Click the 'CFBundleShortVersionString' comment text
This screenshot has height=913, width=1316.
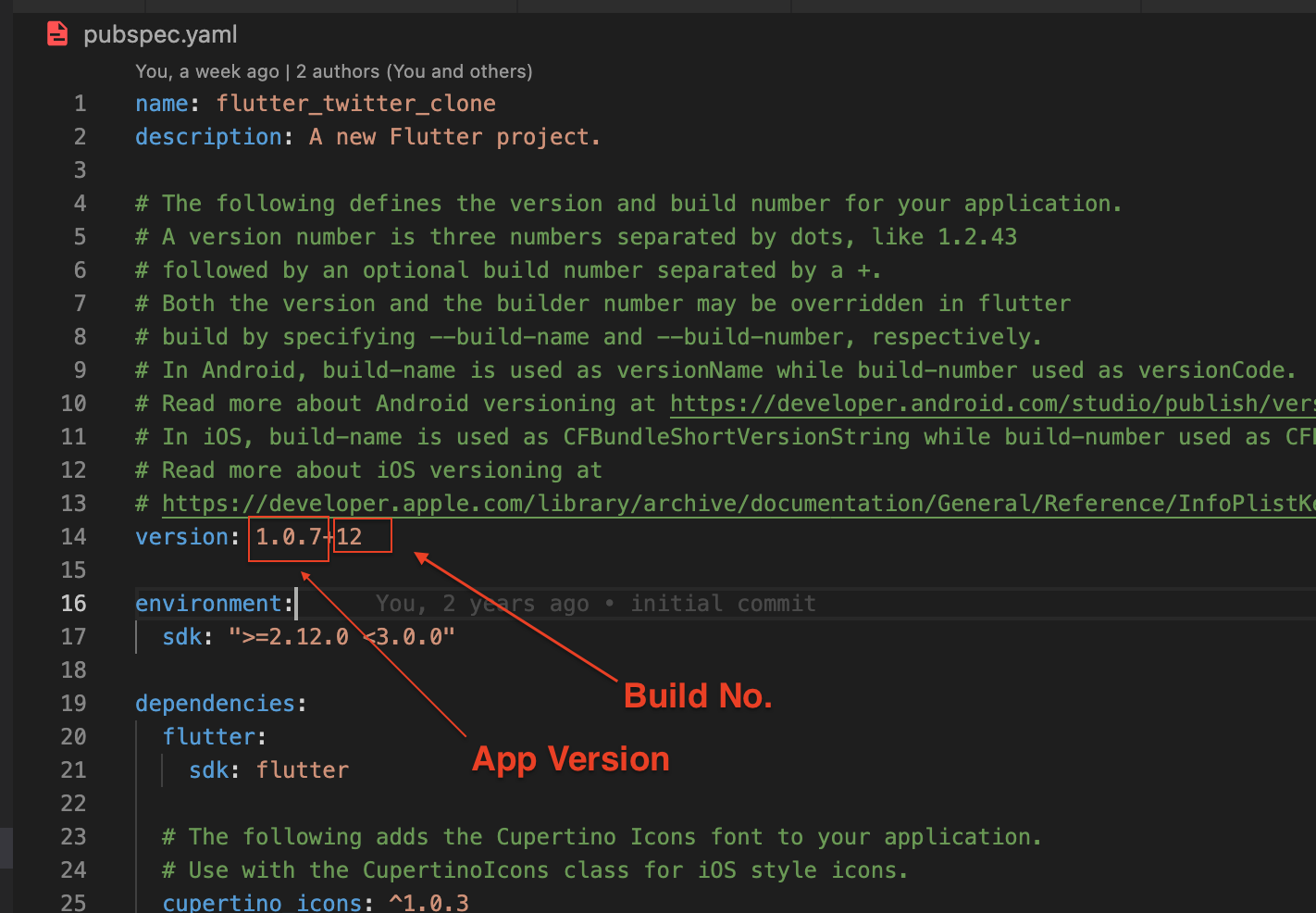click(x=737, y=436)
